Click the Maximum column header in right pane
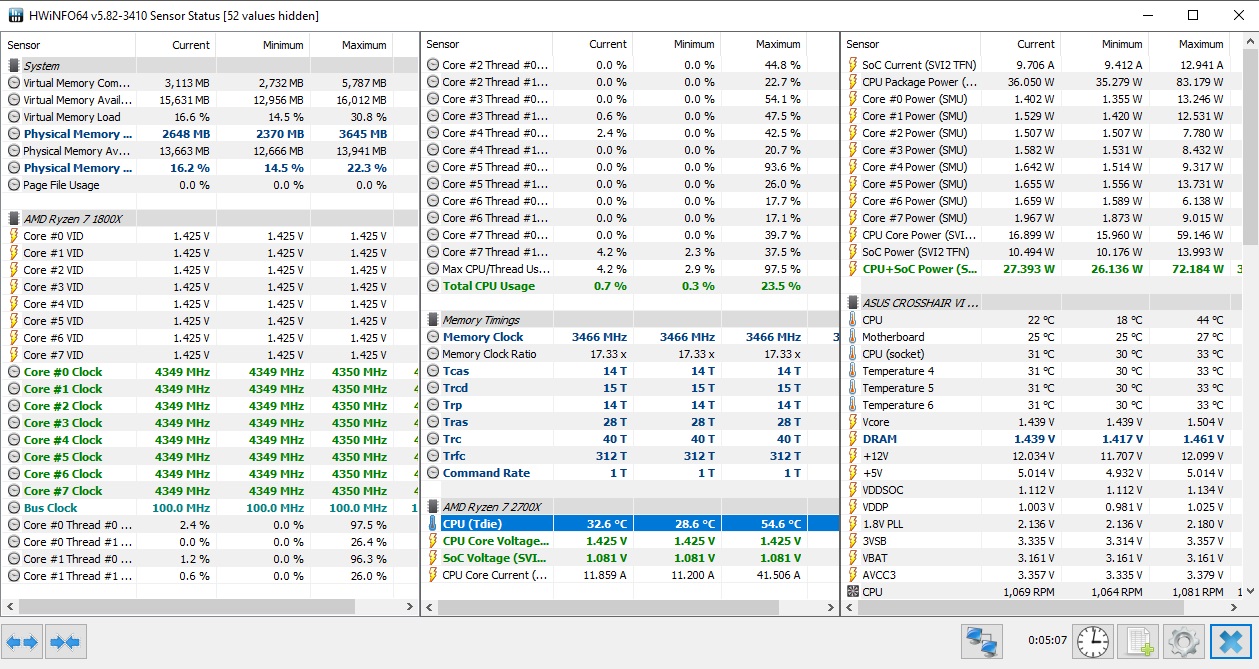The image size is (1259, 669). pos(1188,45)
